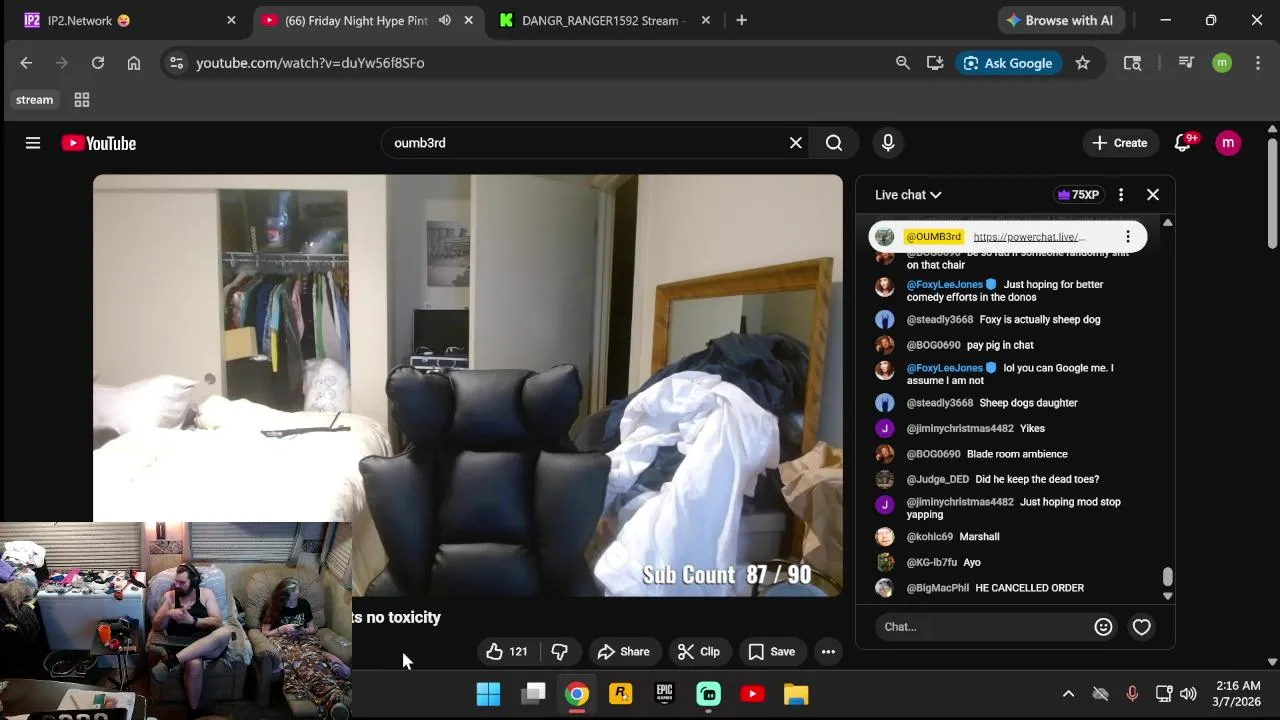Like the video with 121 likes

click(507, 652)
